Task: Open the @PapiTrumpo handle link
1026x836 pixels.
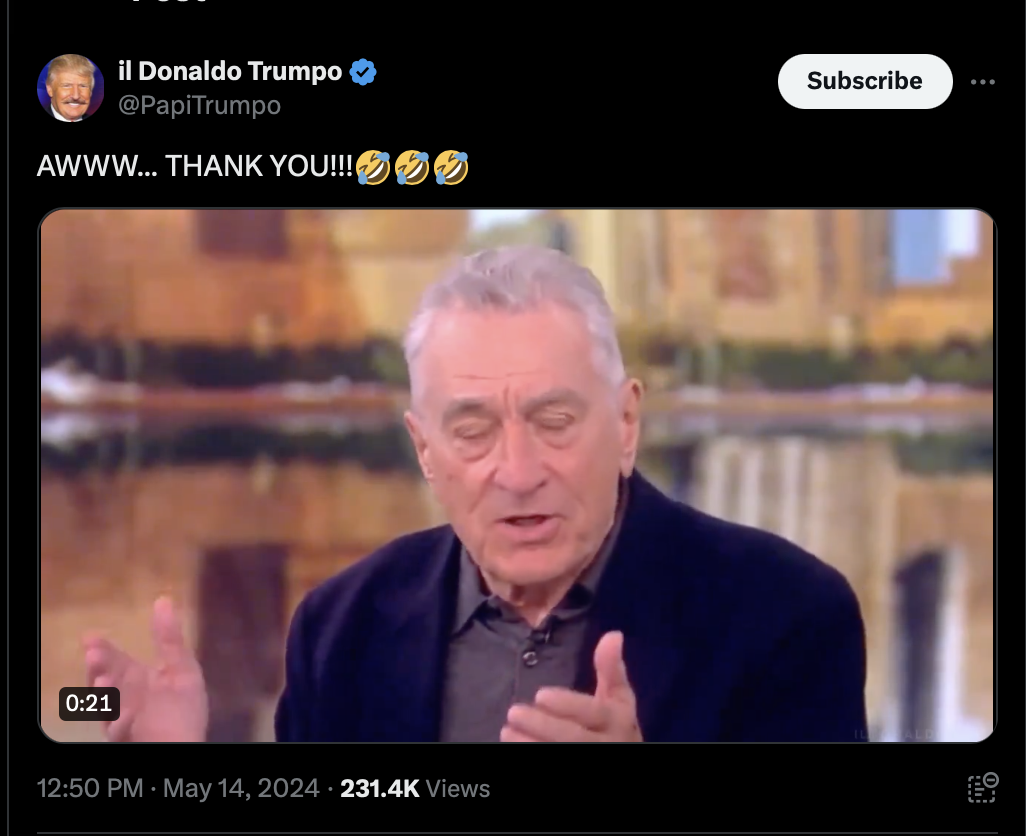Action: (x=200, y=105)
